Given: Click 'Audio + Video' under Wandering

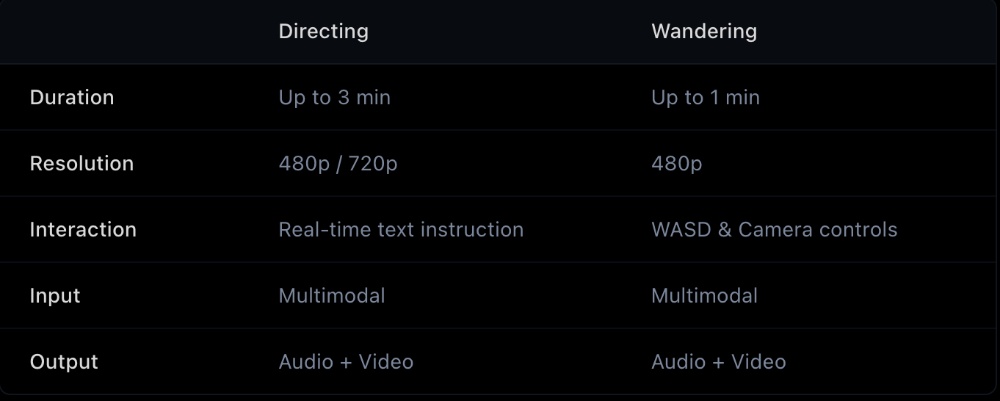Looking at the screenshot, I should 718,361.
